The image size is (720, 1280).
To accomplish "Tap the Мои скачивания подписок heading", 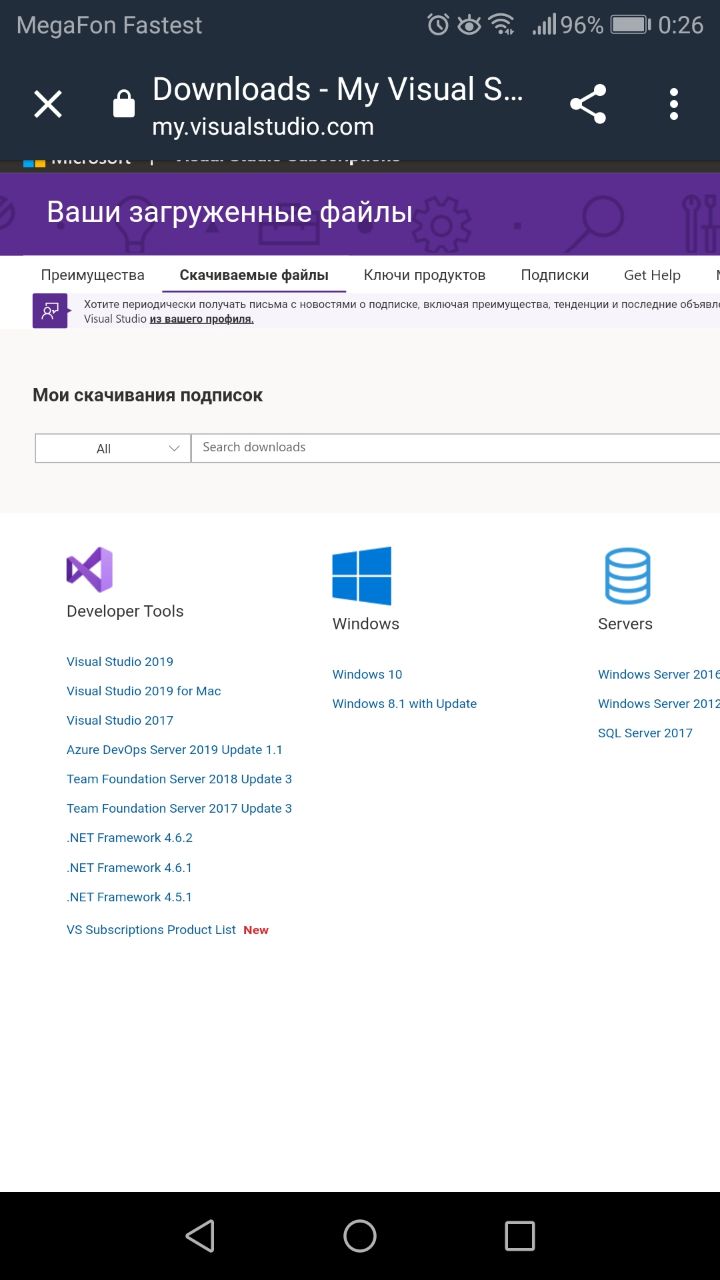I will (148, 395).
